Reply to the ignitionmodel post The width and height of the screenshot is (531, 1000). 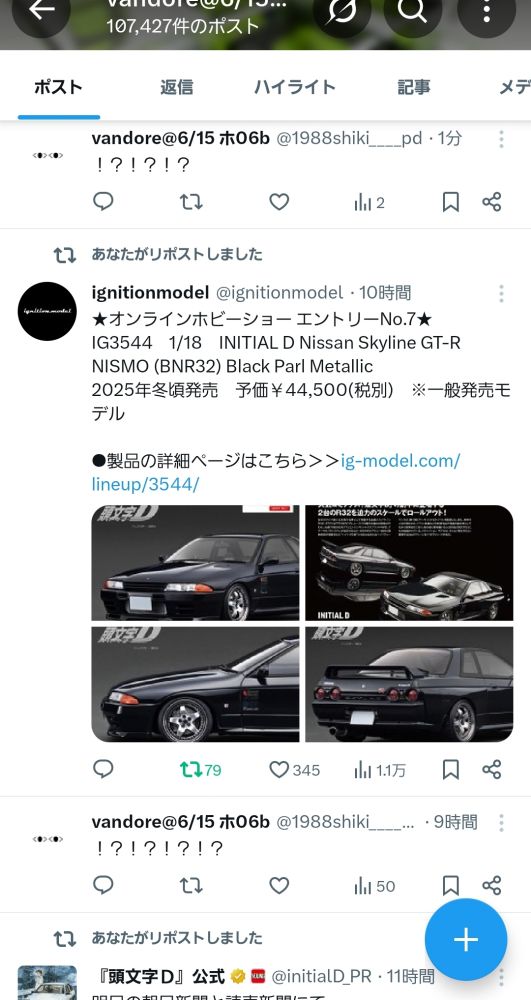point(103,769)
